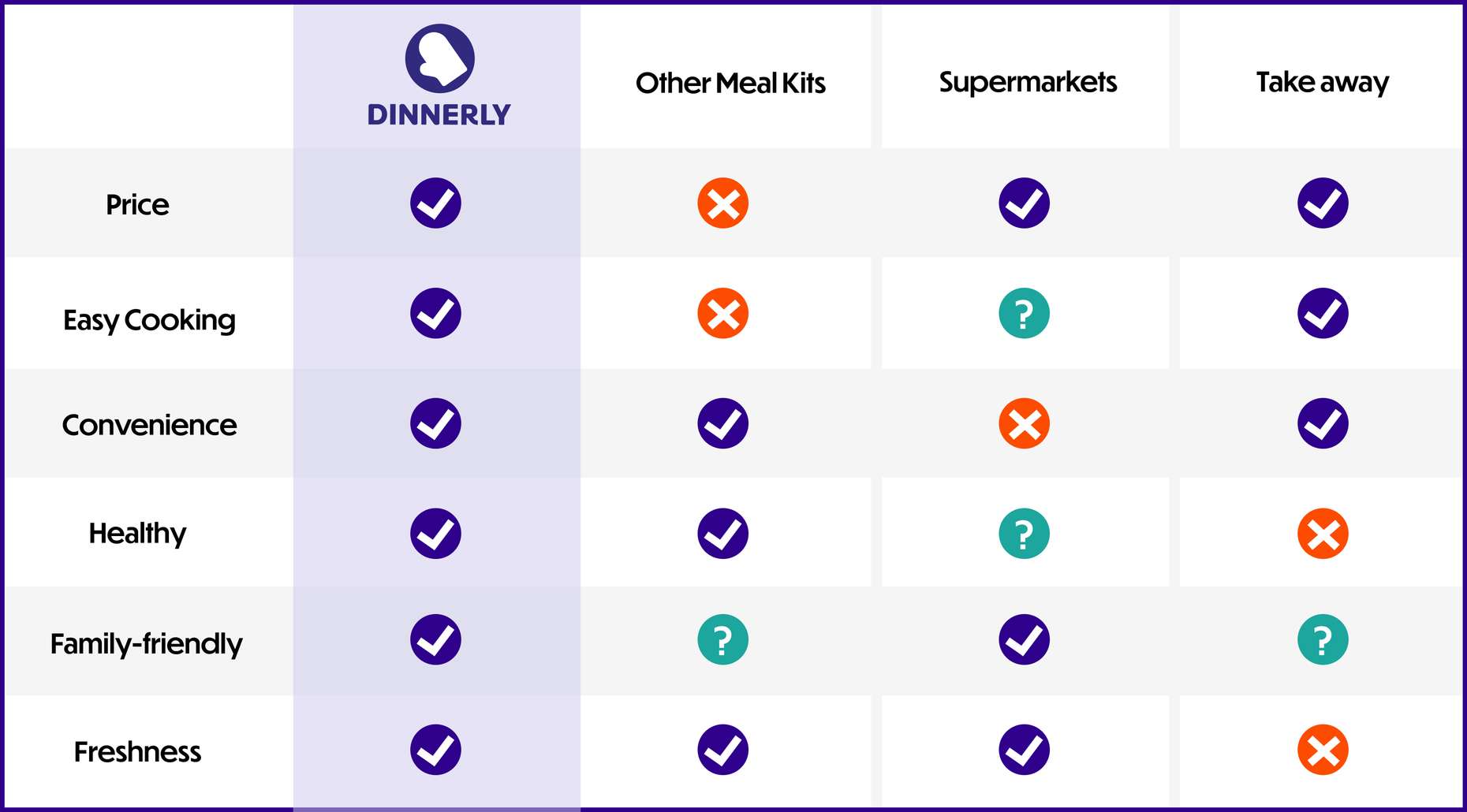Screen dimensions: 1467x812
Task: Click the Dinnerly Price checkmark icon
Action: (x=435, y=203)
